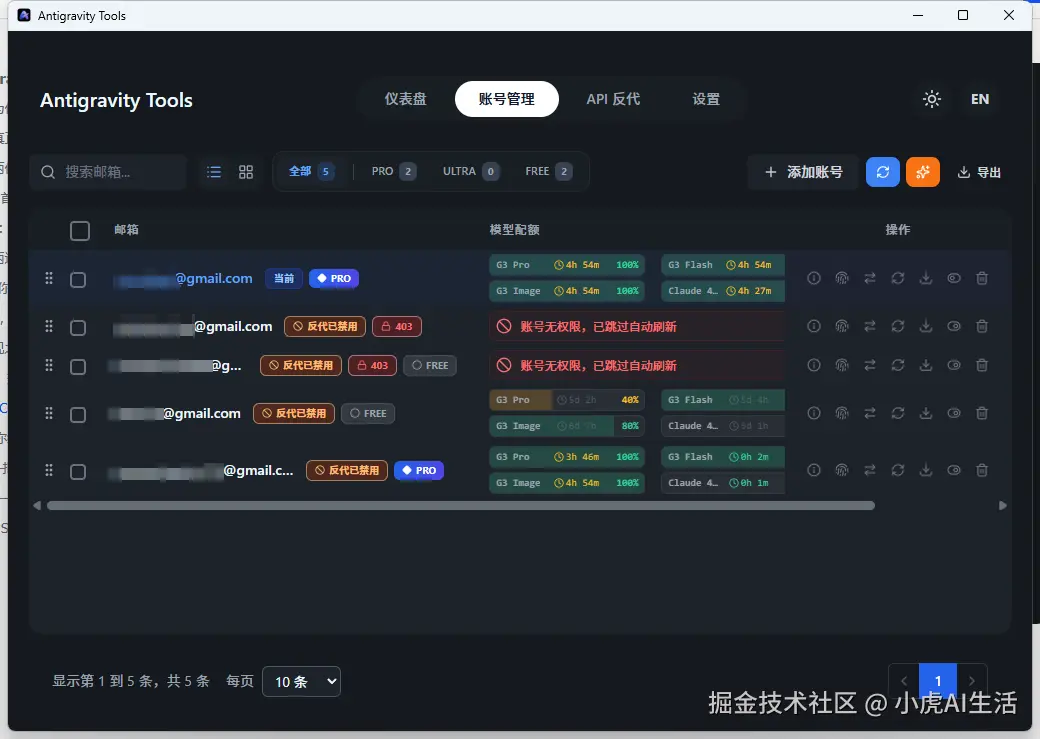Refresh quota for the 当前 account
The width and height of the screenshot is (1040, 739).
pos(897,278)
